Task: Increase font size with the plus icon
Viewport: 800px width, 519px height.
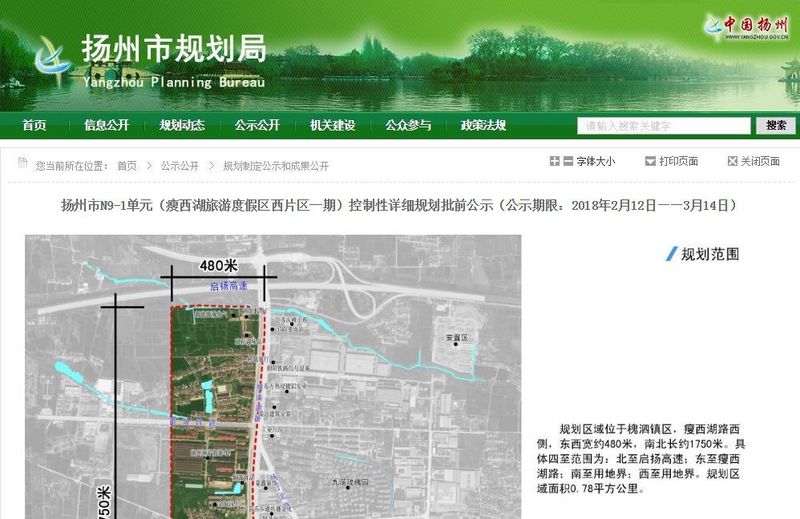Action: [554, 162]
